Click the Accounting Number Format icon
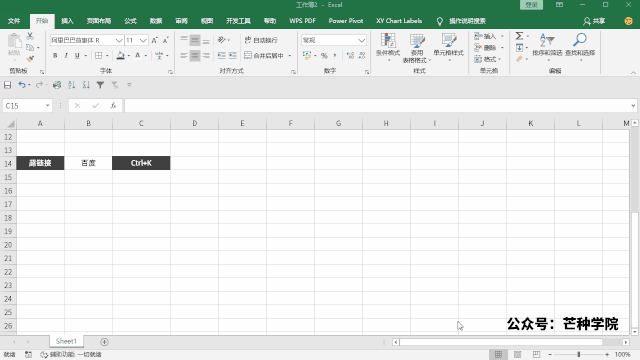 [x=307, y=56]
